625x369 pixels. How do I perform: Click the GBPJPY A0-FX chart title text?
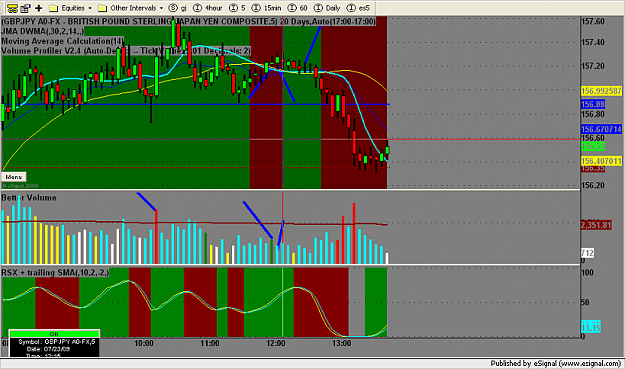(x=188, y=22)
